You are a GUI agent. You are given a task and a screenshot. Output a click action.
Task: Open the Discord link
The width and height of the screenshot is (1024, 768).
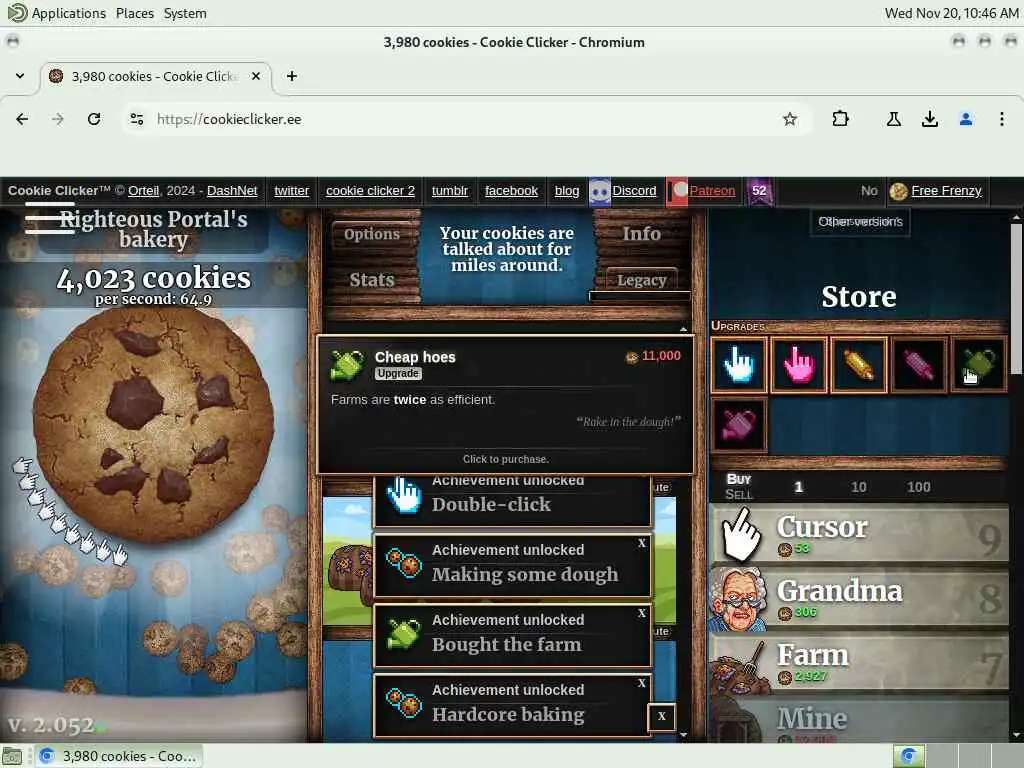click(633, 191)
